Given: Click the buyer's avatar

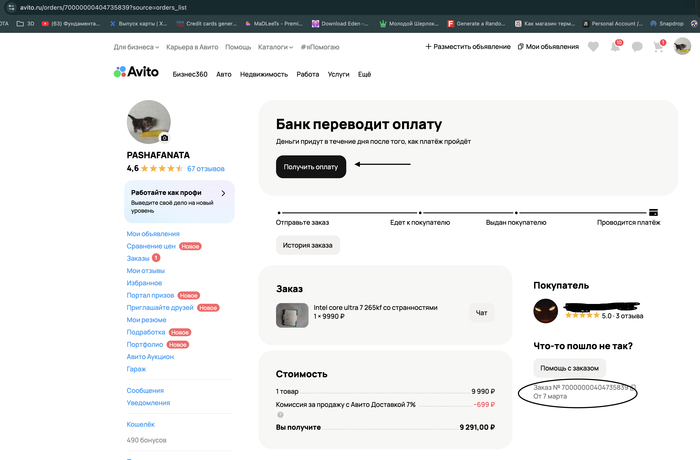Looking at the screenshot, I should point(546,311).
